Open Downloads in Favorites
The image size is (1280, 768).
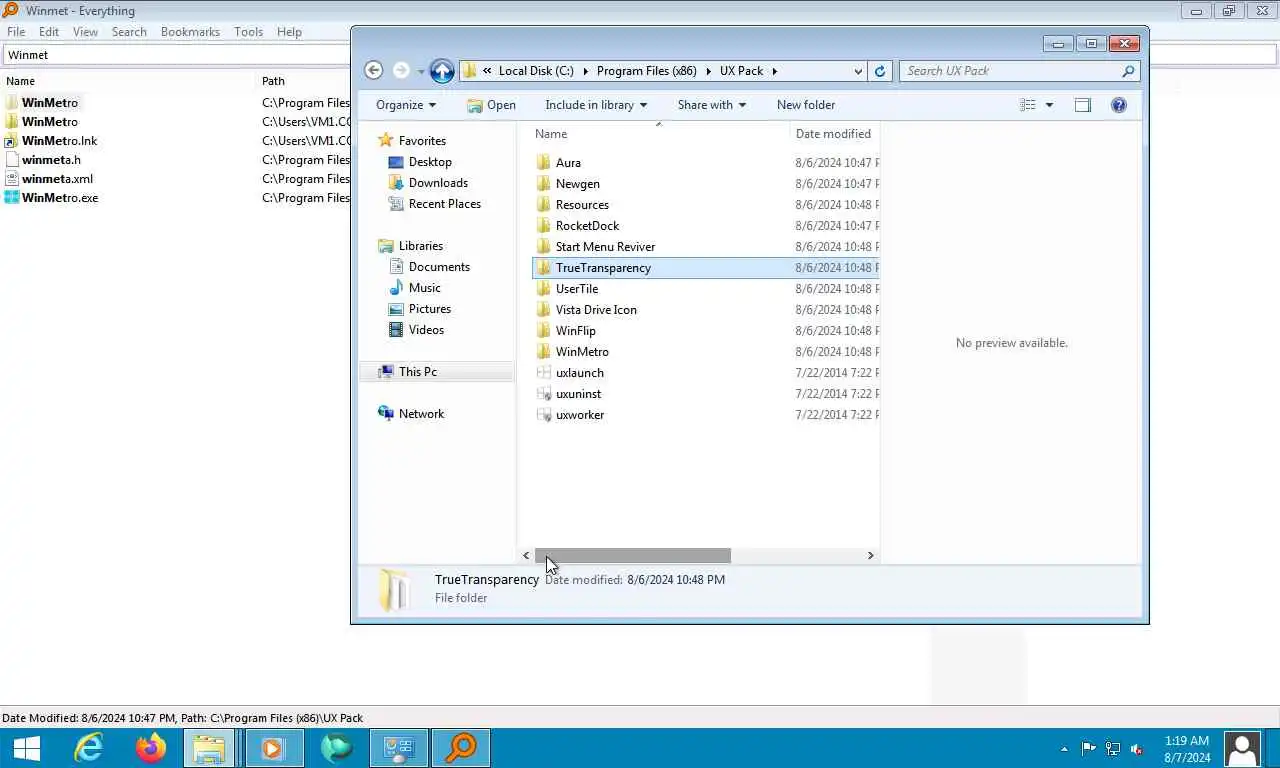point(438,183)
